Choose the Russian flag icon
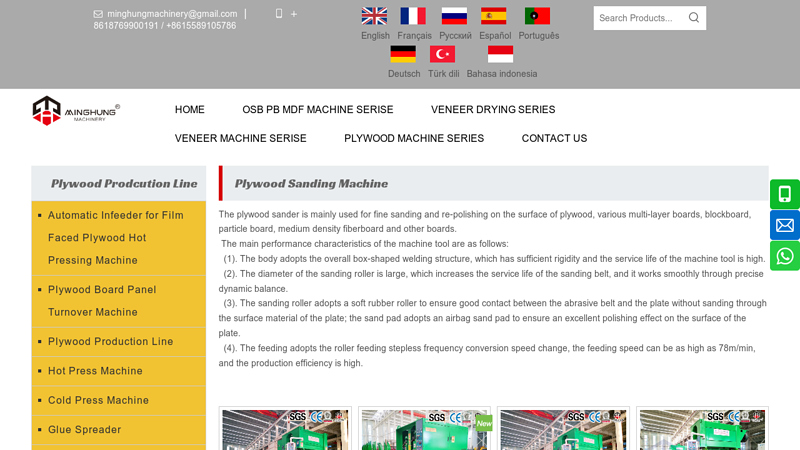Image resolution: width=800 pixels, height=450 pixels. [454, 16]
